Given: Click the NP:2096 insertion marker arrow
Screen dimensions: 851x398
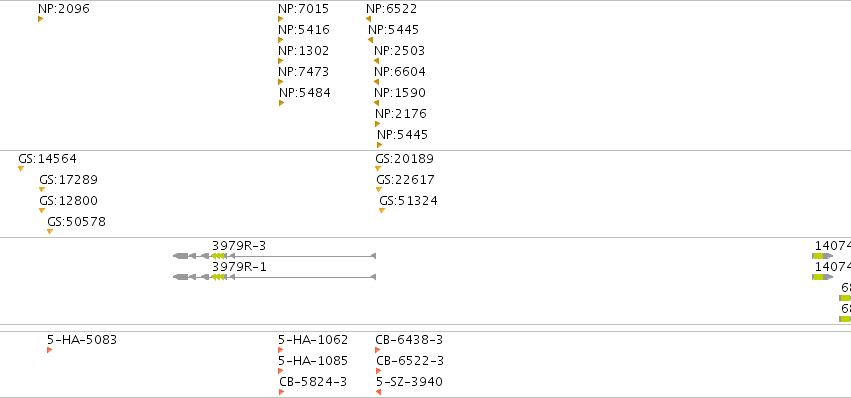Looking at the screenshot, I should (40, 19).
